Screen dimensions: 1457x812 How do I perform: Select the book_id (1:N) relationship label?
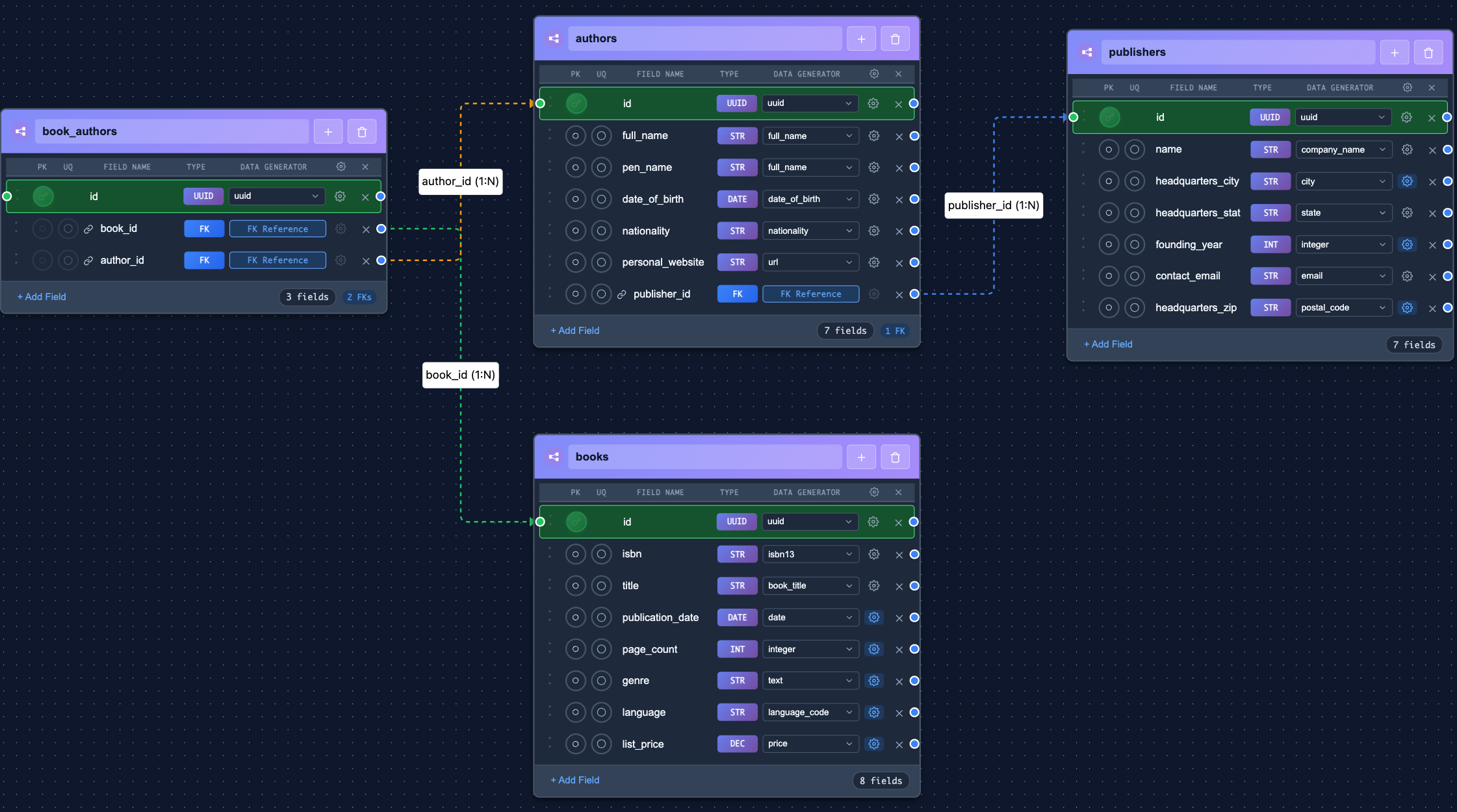click(x=460, y=374)
